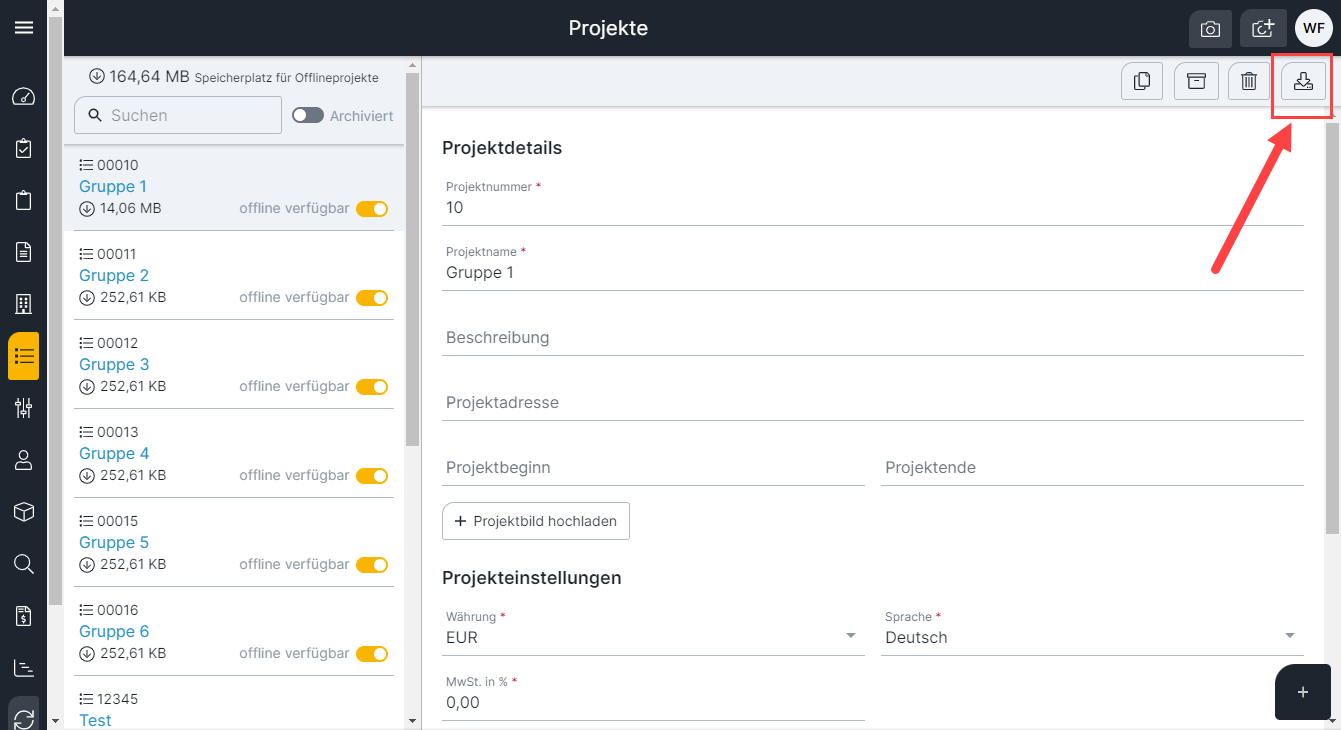
Task: Toggle the Archiviert switch
Action: coord(308,115)
